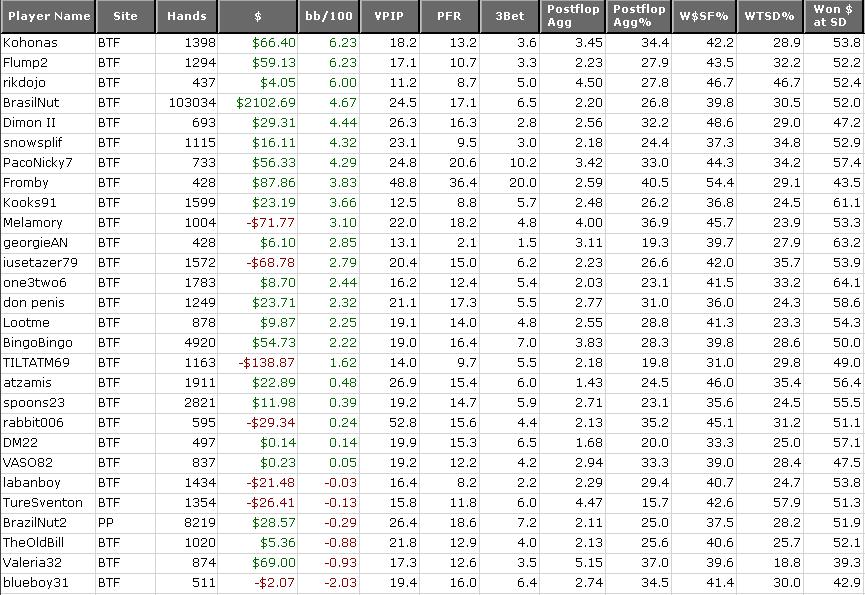Select player BrazilNut2
Viewport: 865px width, 595px height.
pos(36,522)
